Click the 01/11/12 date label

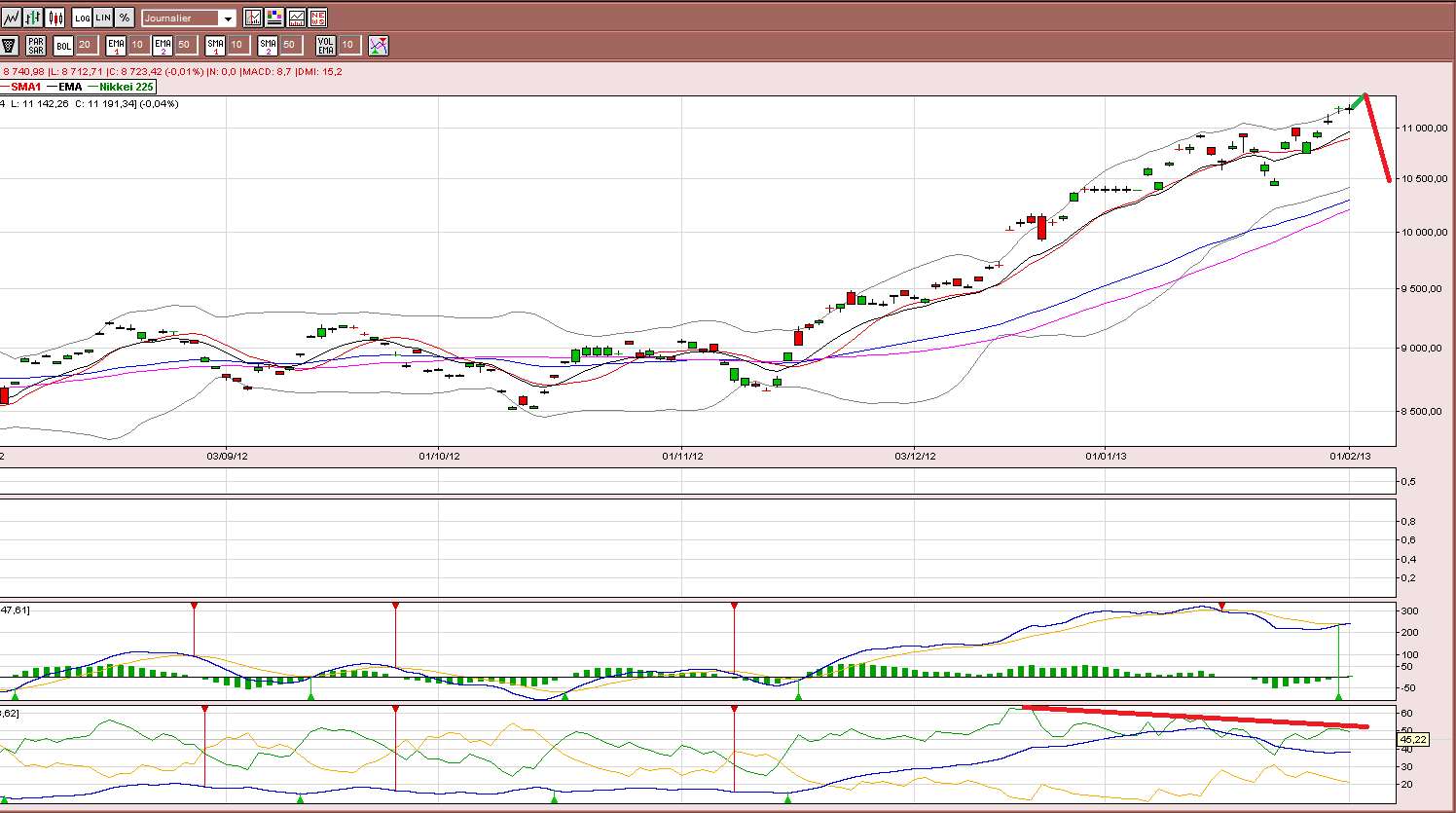point(683,456)
